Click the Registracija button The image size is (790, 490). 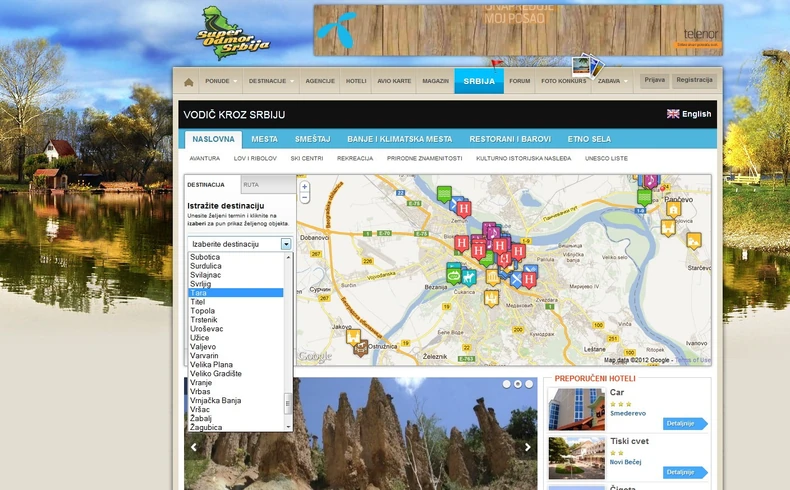click(694, 80)
